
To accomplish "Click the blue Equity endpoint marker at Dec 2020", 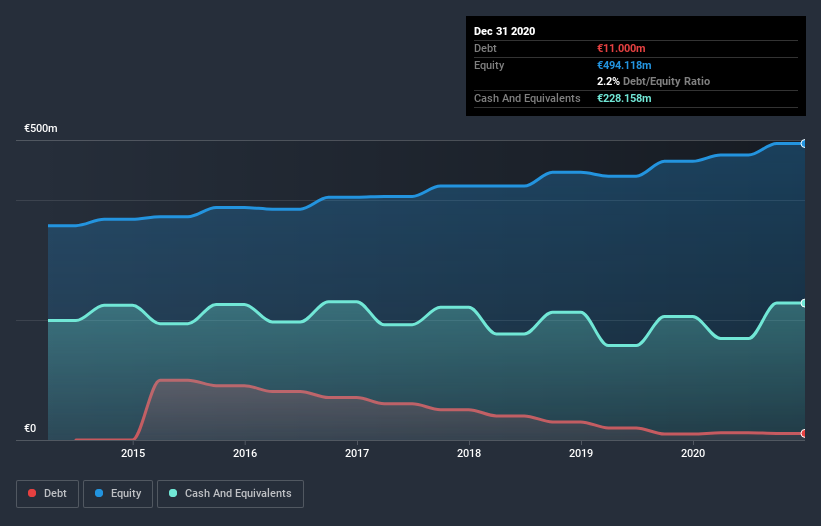I will pos(804,143).
